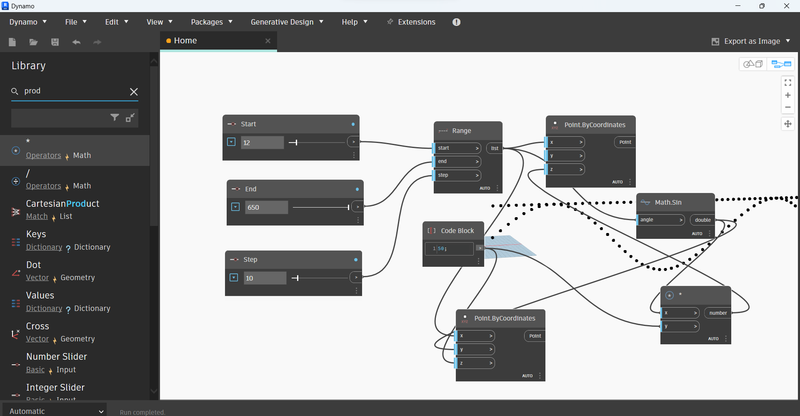Click the Basic link under Number Slider
The image size is (800, 416).
pos(35,370)
